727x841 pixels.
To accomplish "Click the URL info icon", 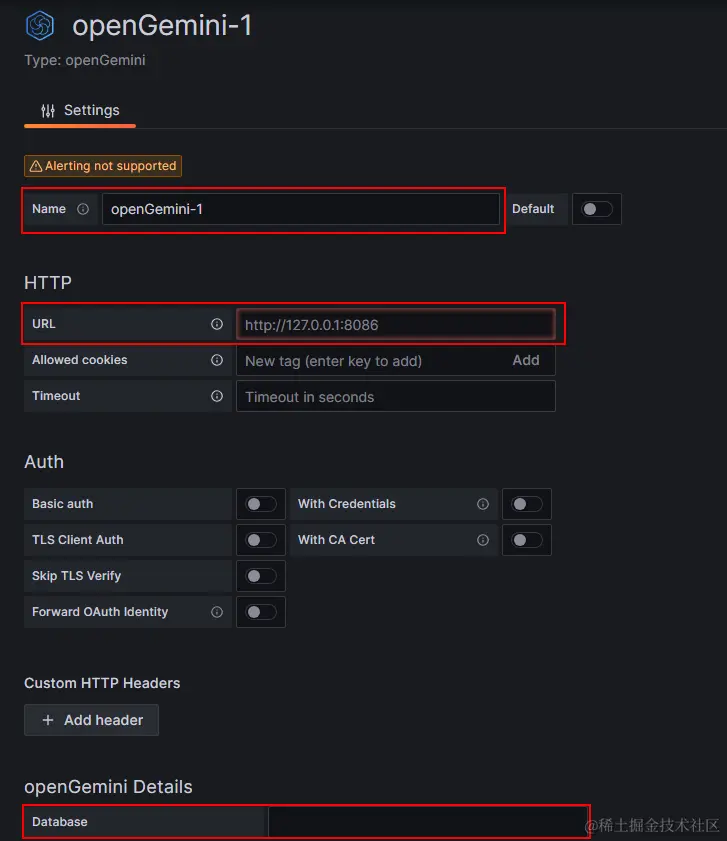I will (x=217, y=324).
